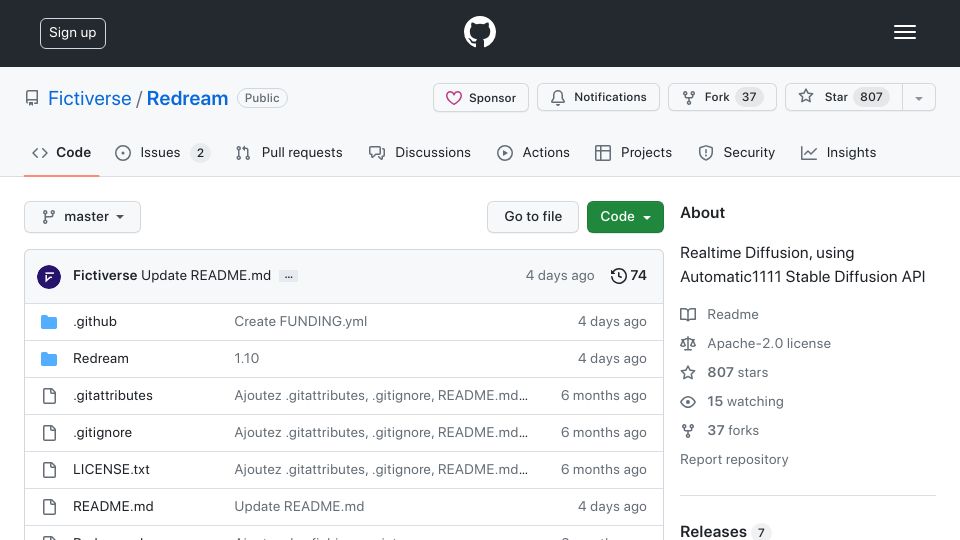960x540 pixels.
Task: Open the master branch dropdown
Action: (83, 217)
